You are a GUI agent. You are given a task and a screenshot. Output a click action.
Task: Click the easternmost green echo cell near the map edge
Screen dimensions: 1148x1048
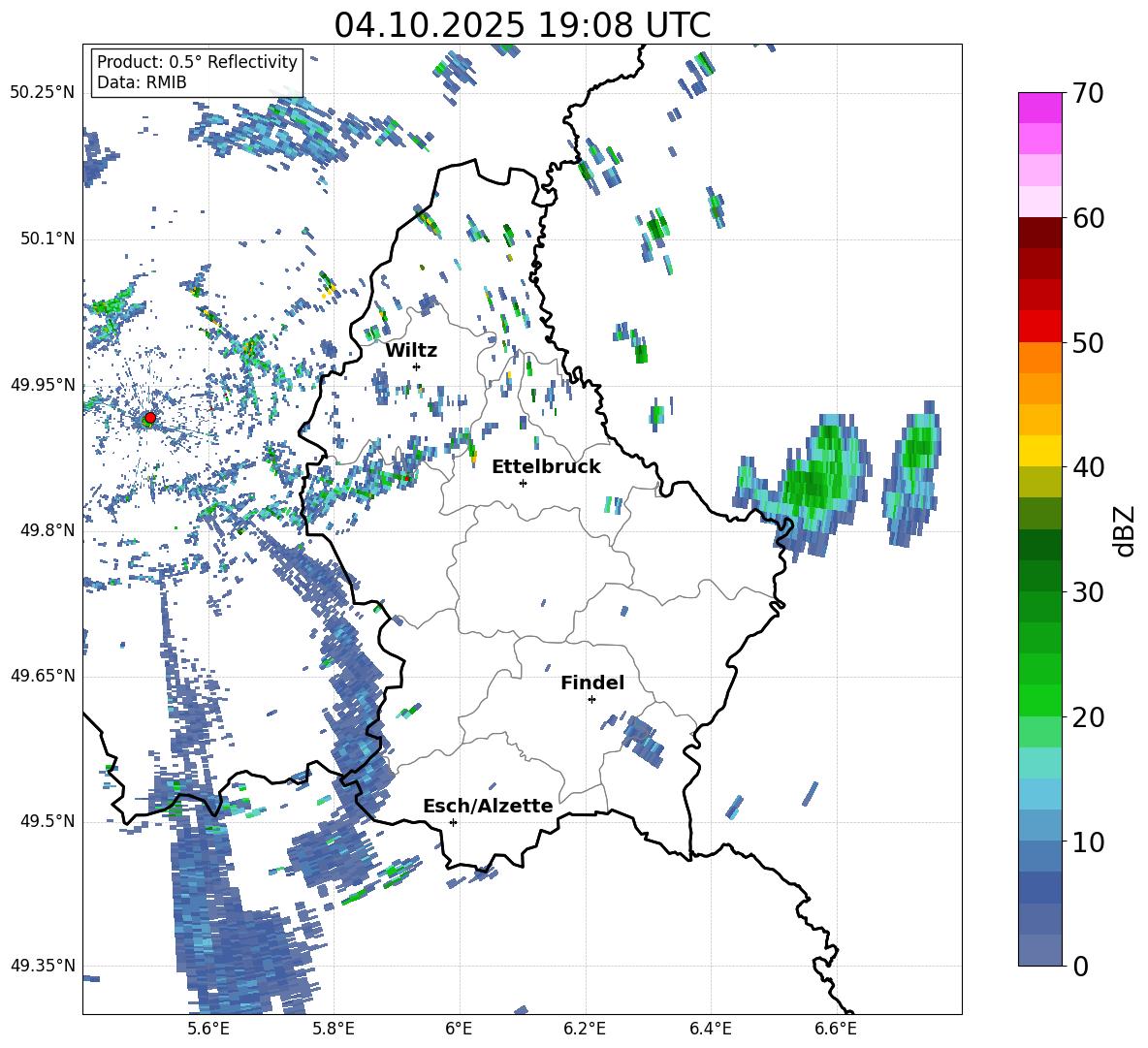(x=911, y=472)
